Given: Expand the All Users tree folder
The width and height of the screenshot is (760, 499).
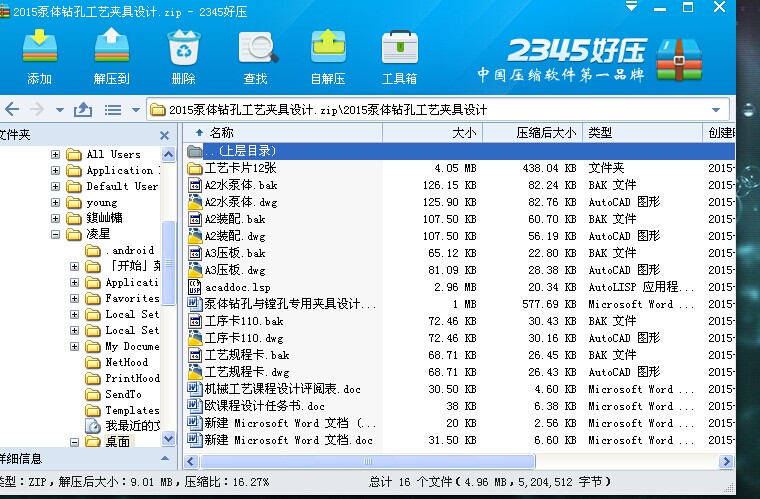Looking at the screenshot, I should (55, 155).
